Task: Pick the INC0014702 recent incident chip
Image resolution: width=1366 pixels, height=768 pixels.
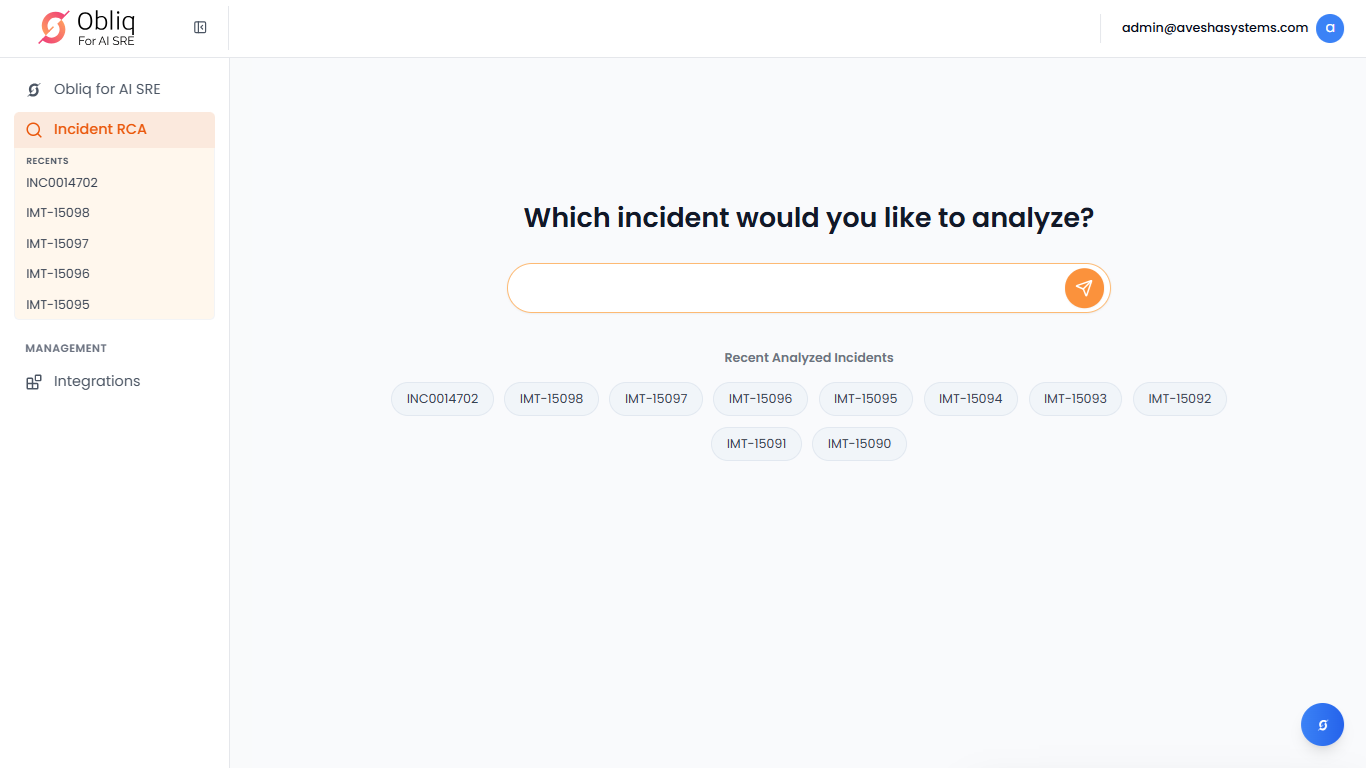Action: (x=442, y=399)
